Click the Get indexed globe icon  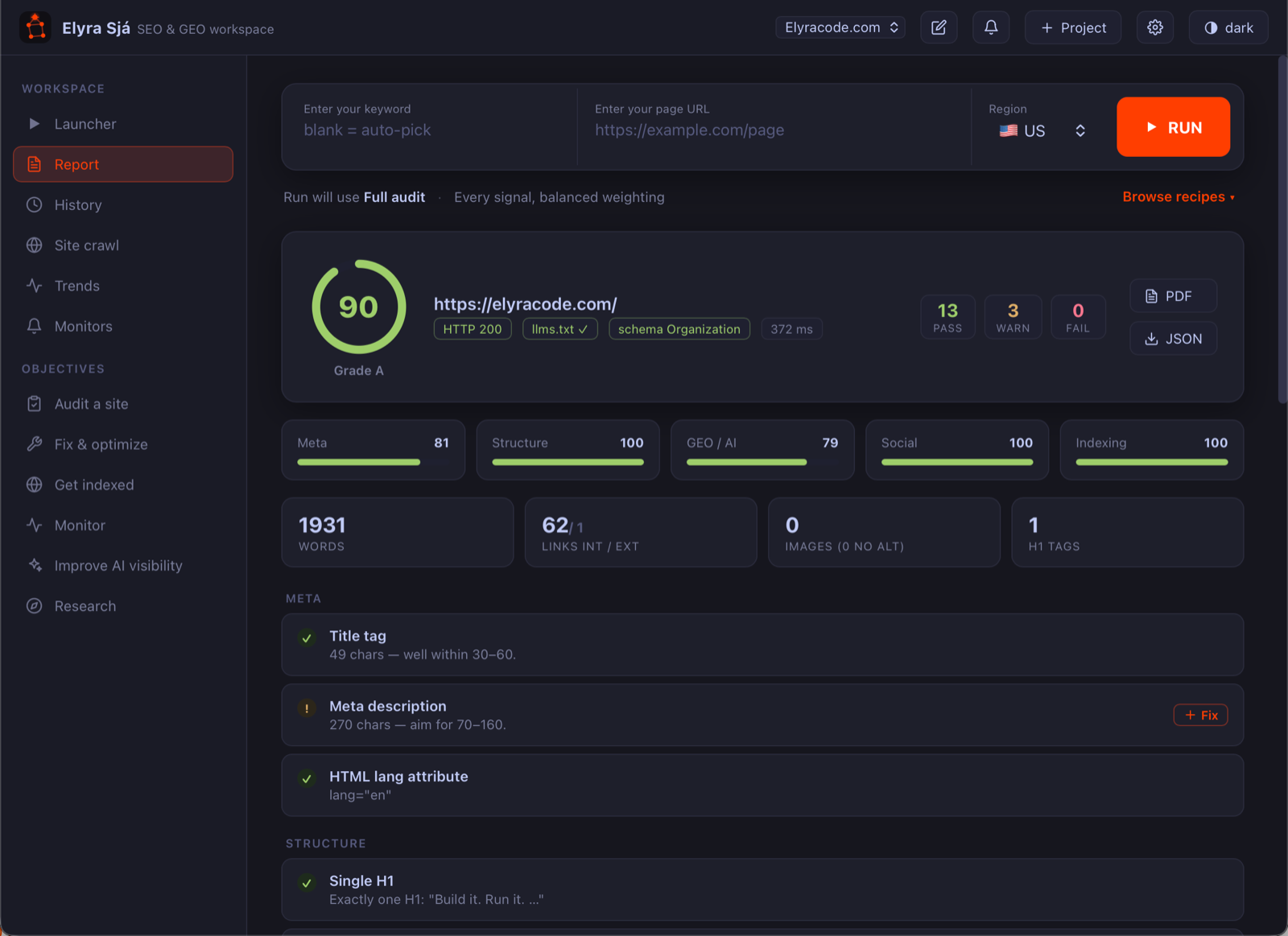coord(34,484)
